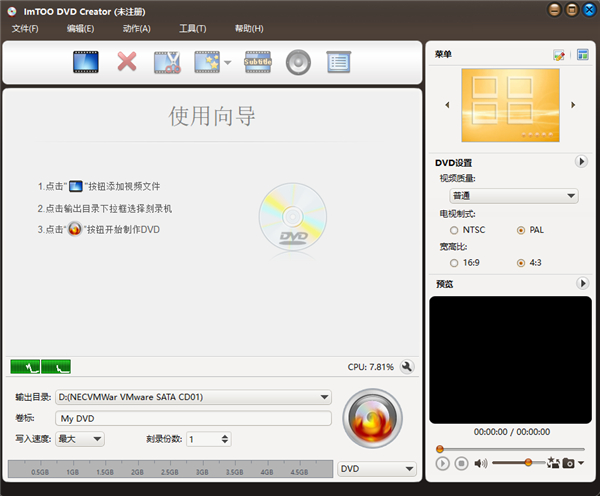
Task: Open the video quality dropdown
Action: pos(514,196)
